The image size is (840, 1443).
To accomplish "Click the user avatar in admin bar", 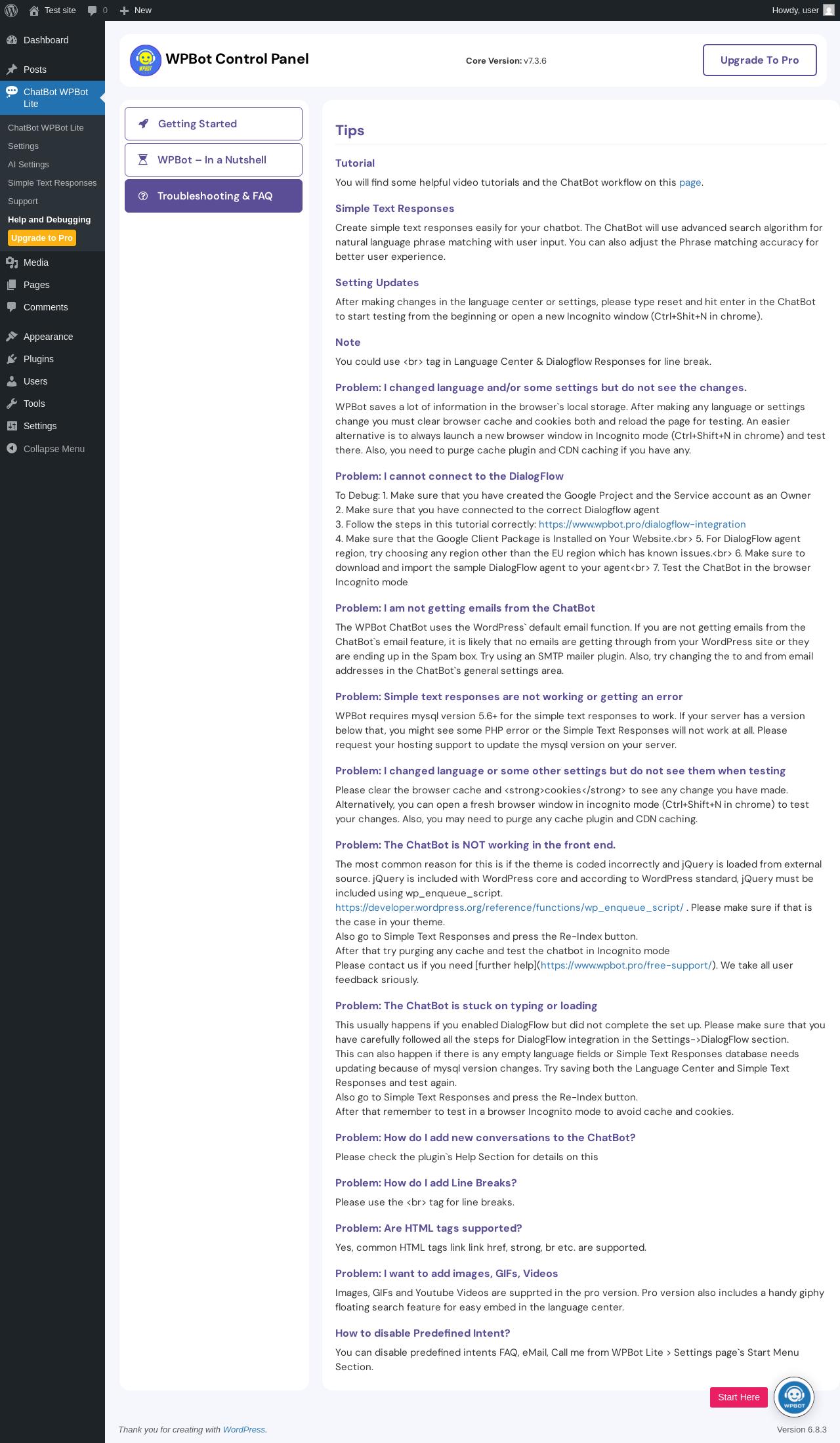I will pyautogui.click(x=829, y=10).
